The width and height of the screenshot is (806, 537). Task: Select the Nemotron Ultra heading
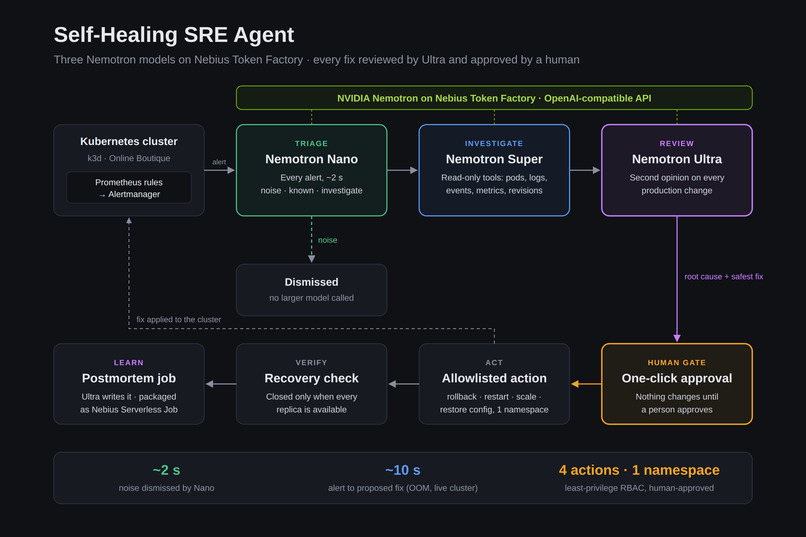pos(676,159)
